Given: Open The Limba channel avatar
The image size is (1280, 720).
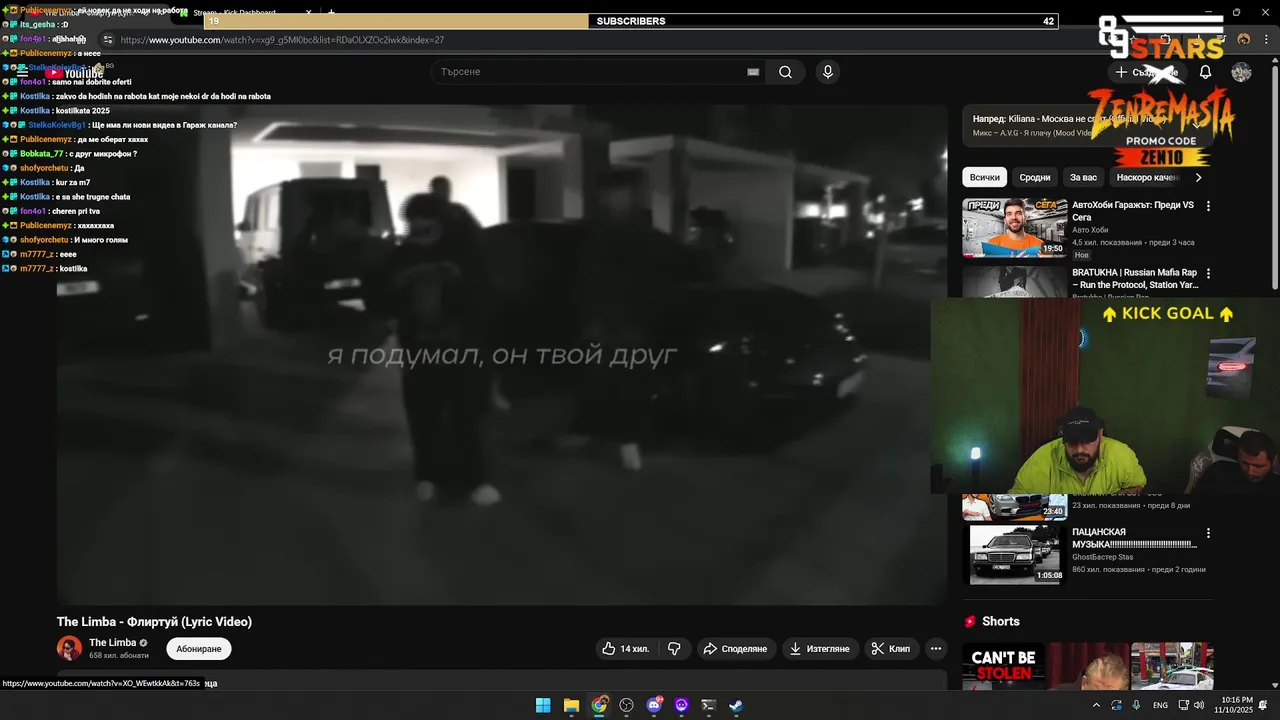Looking at the screenshot, I should pos(69,648).
